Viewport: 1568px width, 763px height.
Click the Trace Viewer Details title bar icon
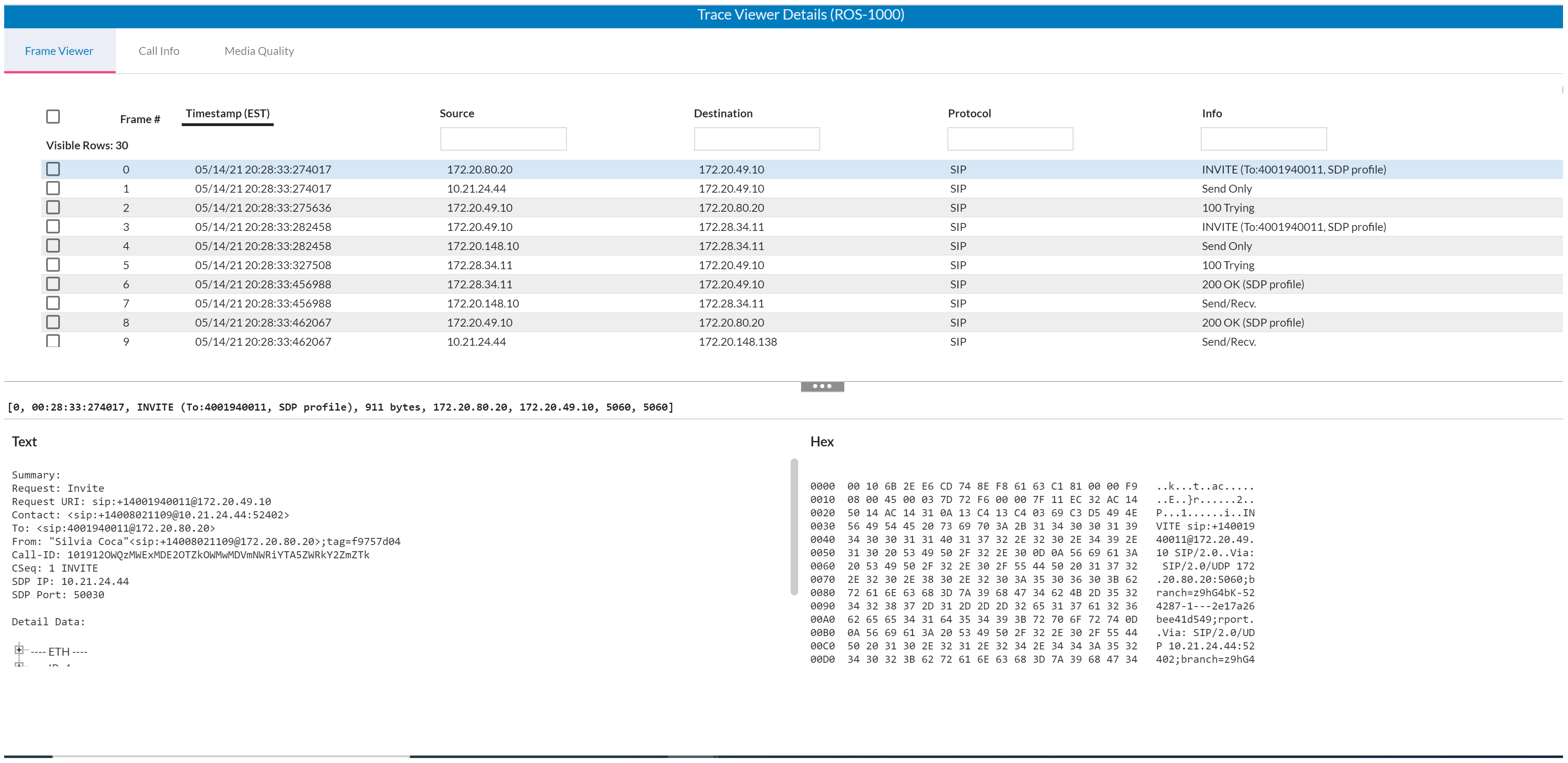point(784,14)
